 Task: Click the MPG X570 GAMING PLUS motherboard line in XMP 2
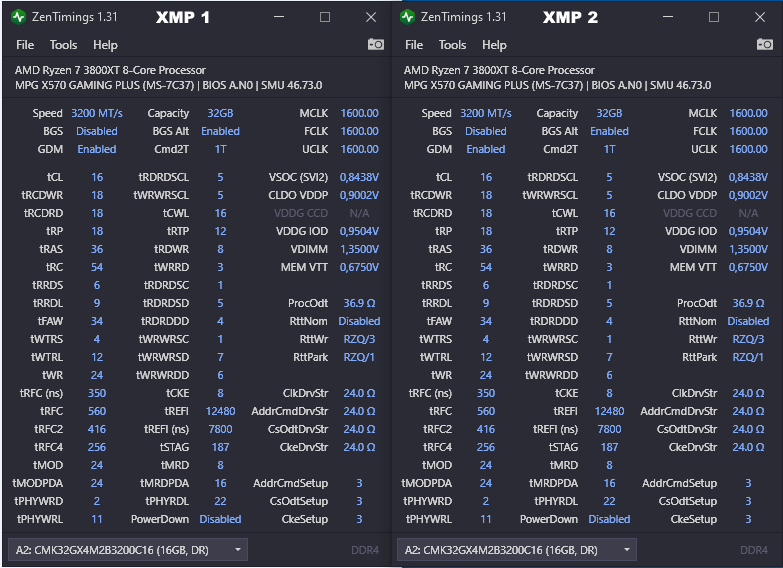557,85
